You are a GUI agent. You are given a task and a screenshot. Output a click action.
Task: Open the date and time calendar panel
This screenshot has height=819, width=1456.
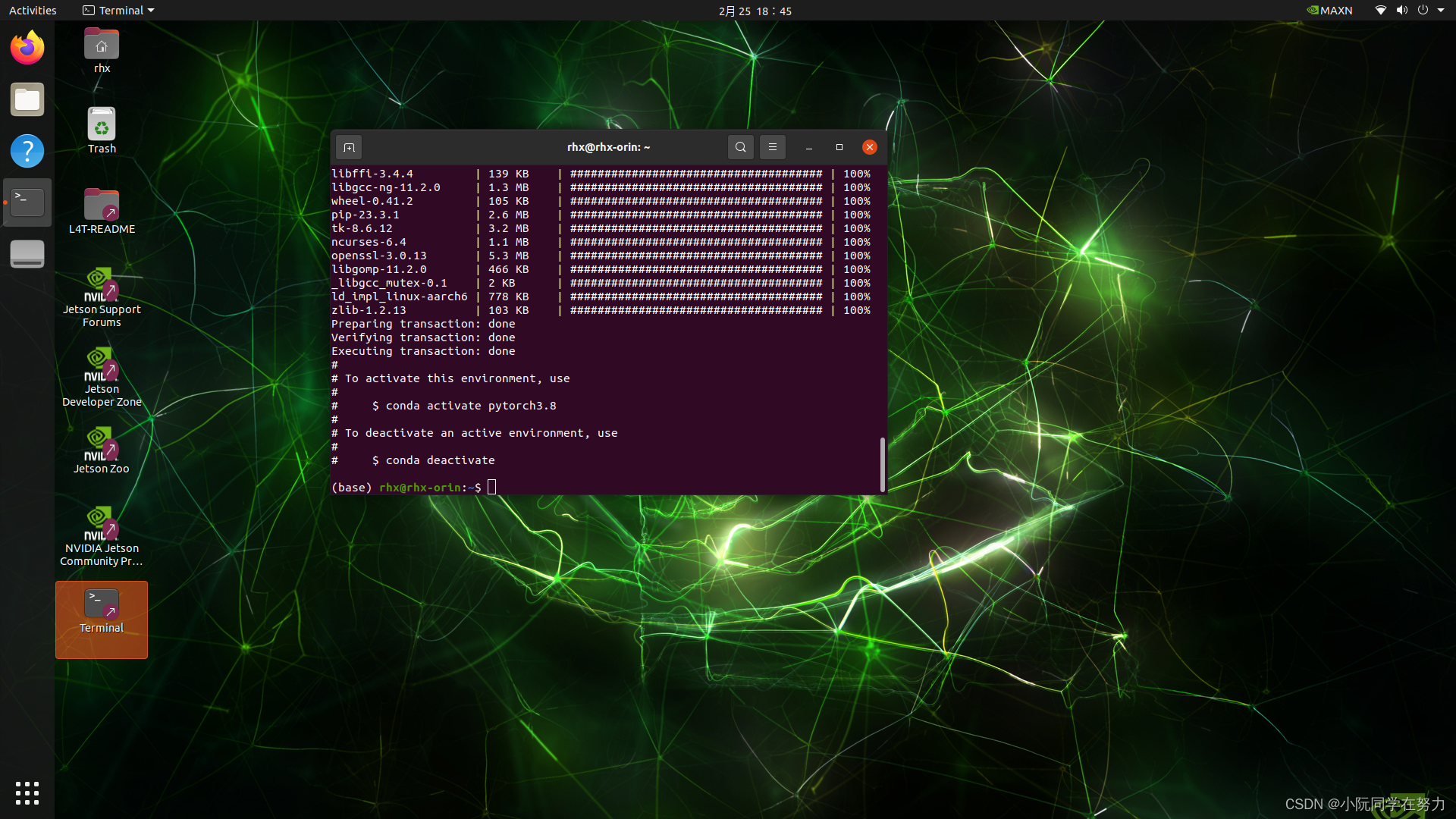pyautogui.click(x=755, y=11)
